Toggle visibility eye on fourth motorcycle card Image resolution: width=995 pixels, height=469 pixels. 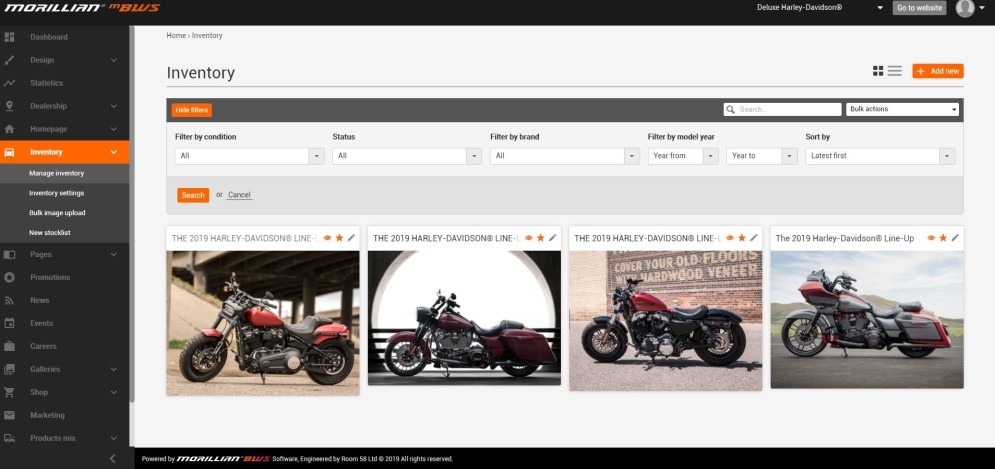(x=931, y=238)
